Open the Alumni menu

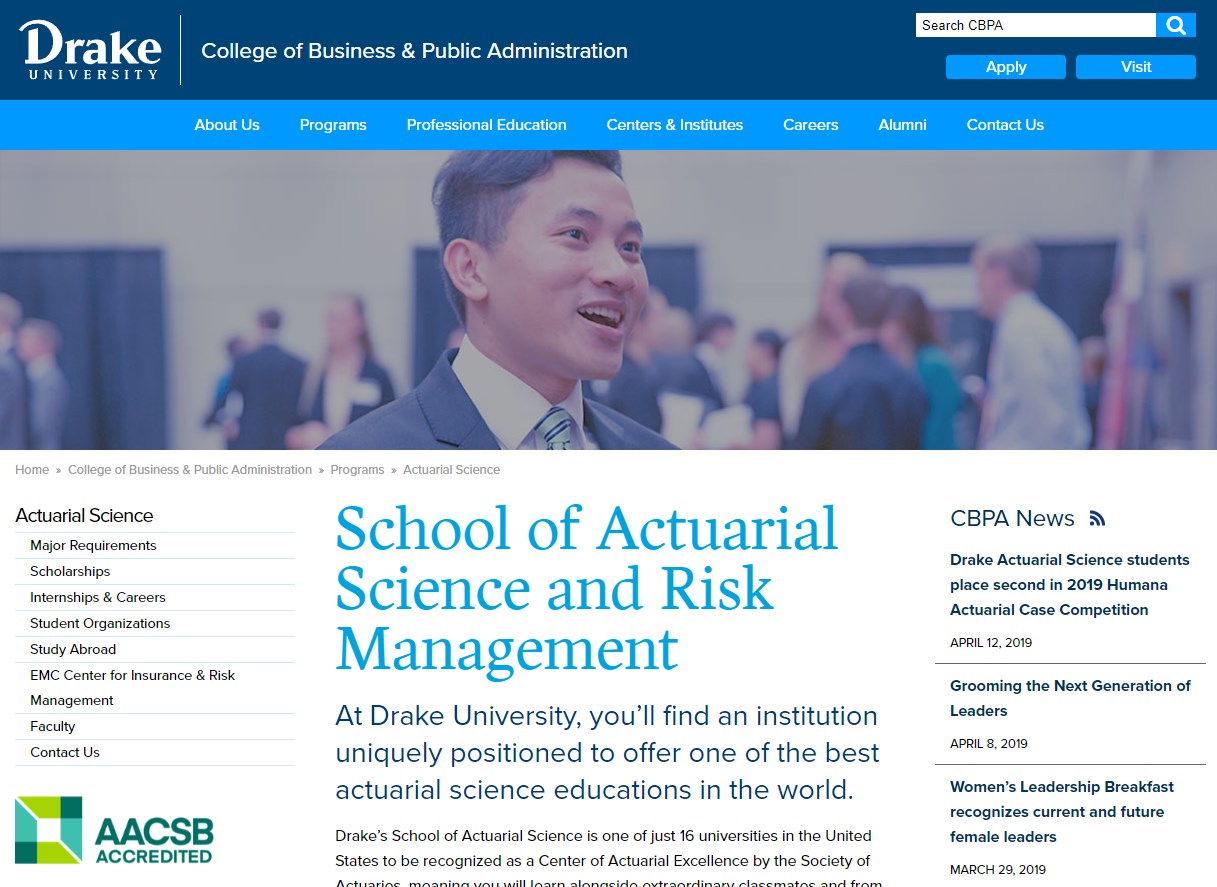tap(903, 125)
